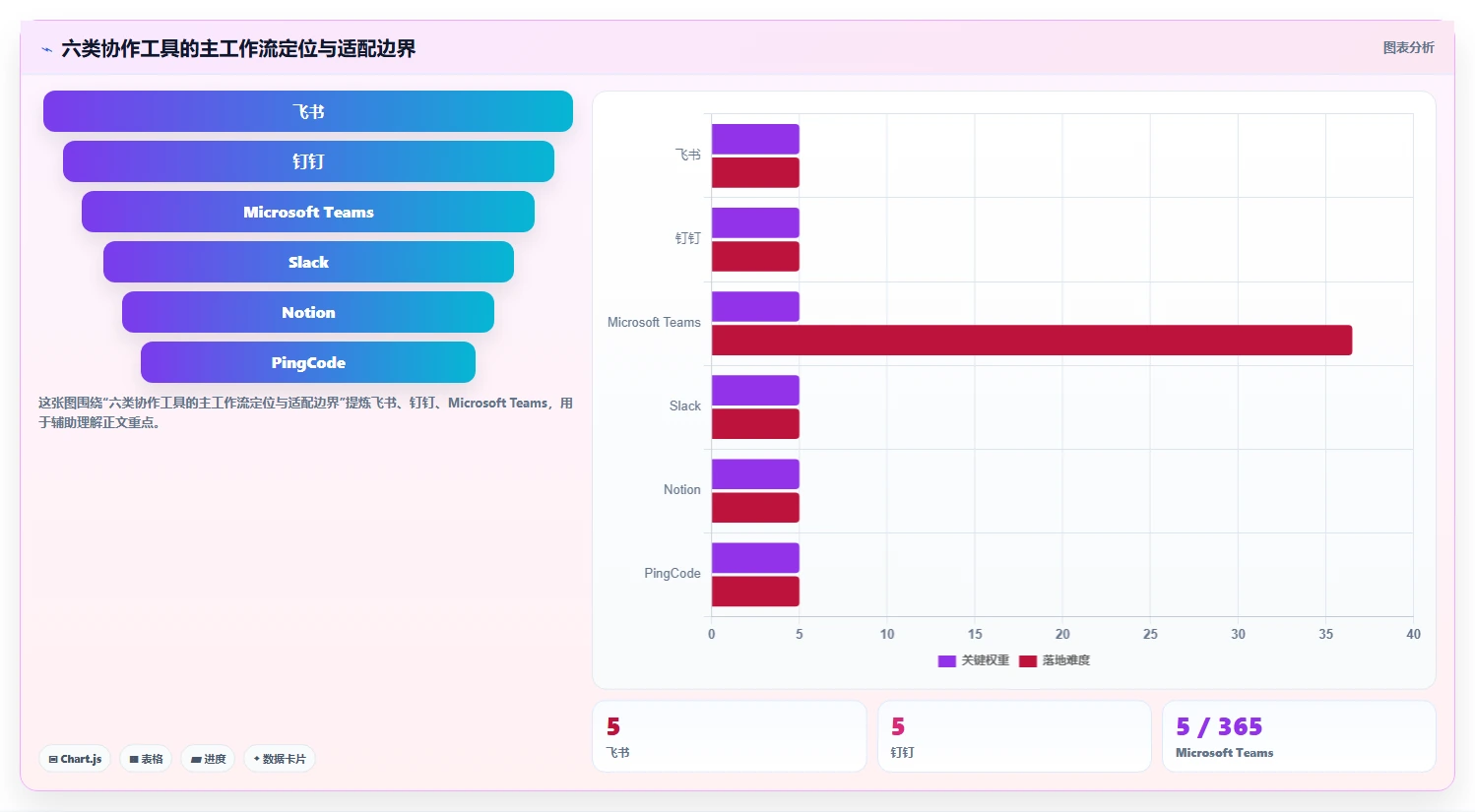Viewport: 1475px width, 812px height.
Task: Click the PingCode label on the chart y-axis
Action: (673, 573)
